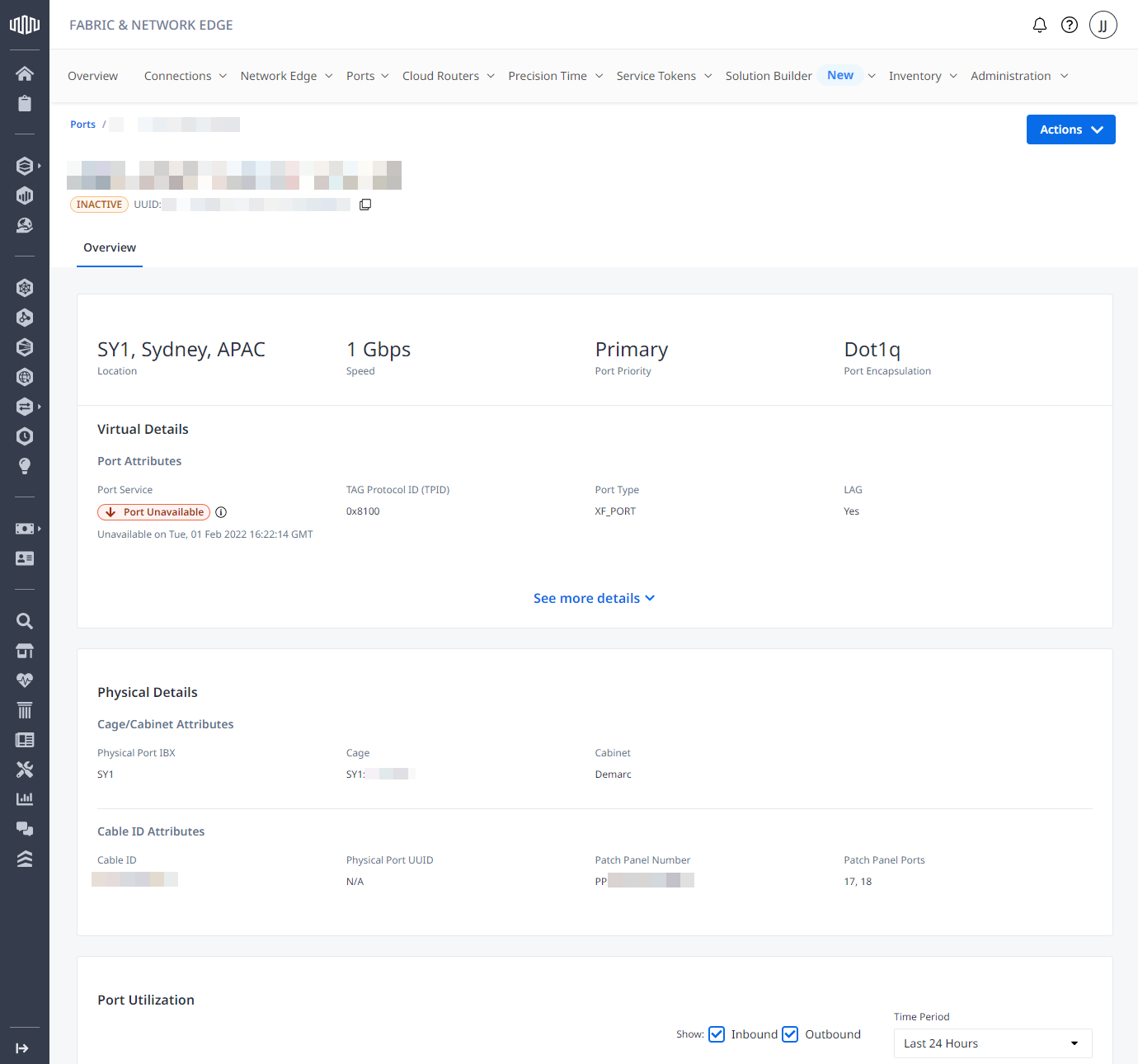Expand See more details
This screenshot has width=1138, height=1064.
click(x=594, y=598)
